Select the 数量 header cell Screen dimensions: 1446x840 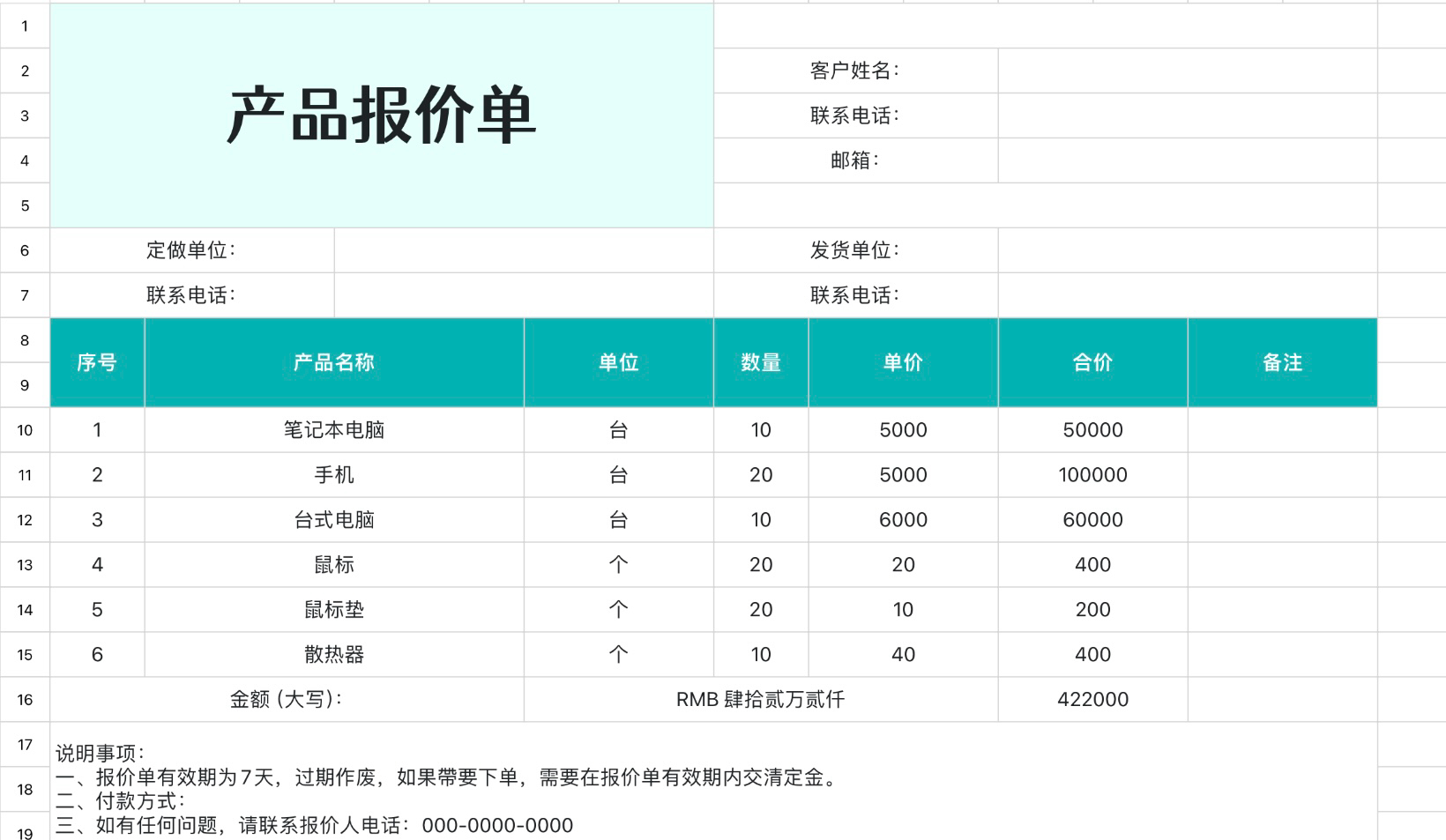coord(761,362)
